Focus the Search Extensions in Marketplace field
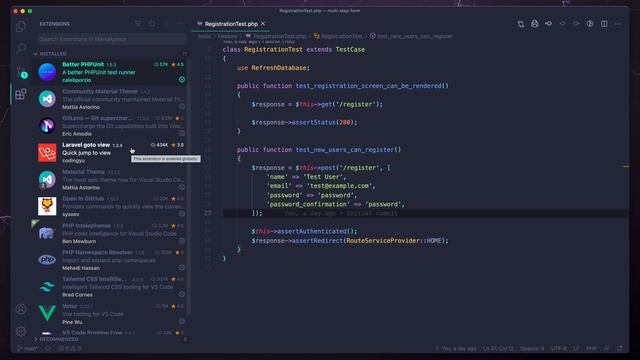Screen dimensions: 640x360 [x=112, y=39]
